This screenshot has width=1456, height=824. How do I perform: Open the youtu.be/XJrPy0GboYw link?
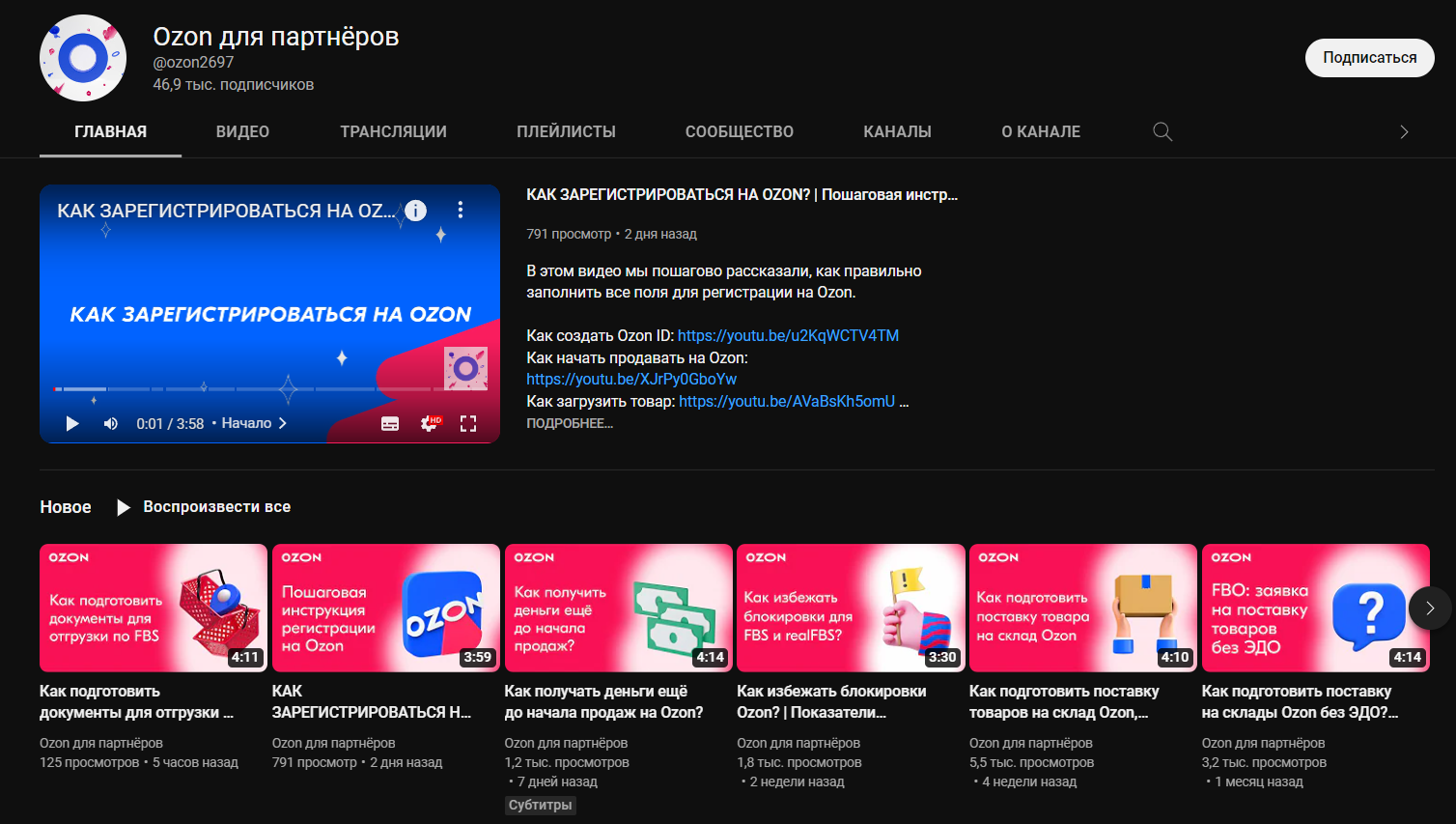[x=631, y=379]
